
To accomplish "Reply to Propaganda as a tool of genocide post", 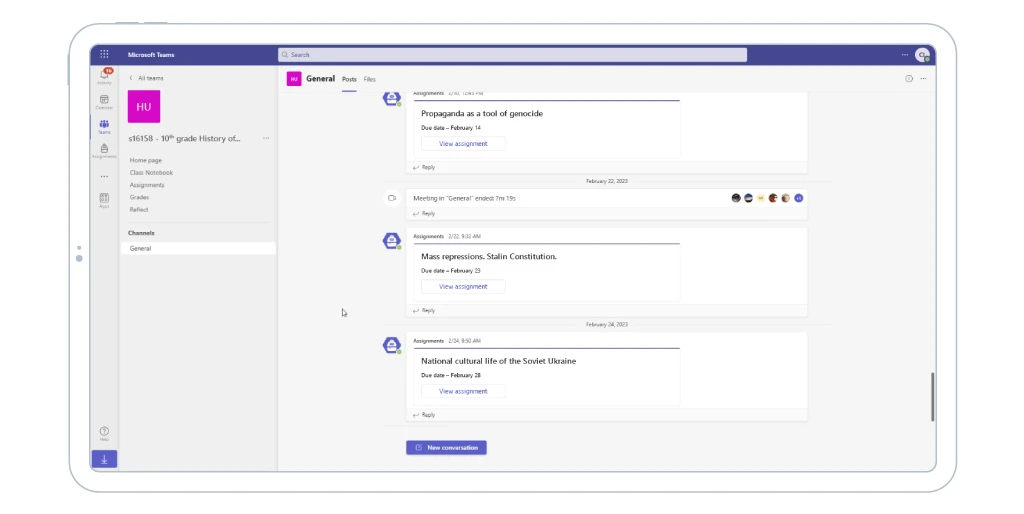I will (x=424, y=167).
